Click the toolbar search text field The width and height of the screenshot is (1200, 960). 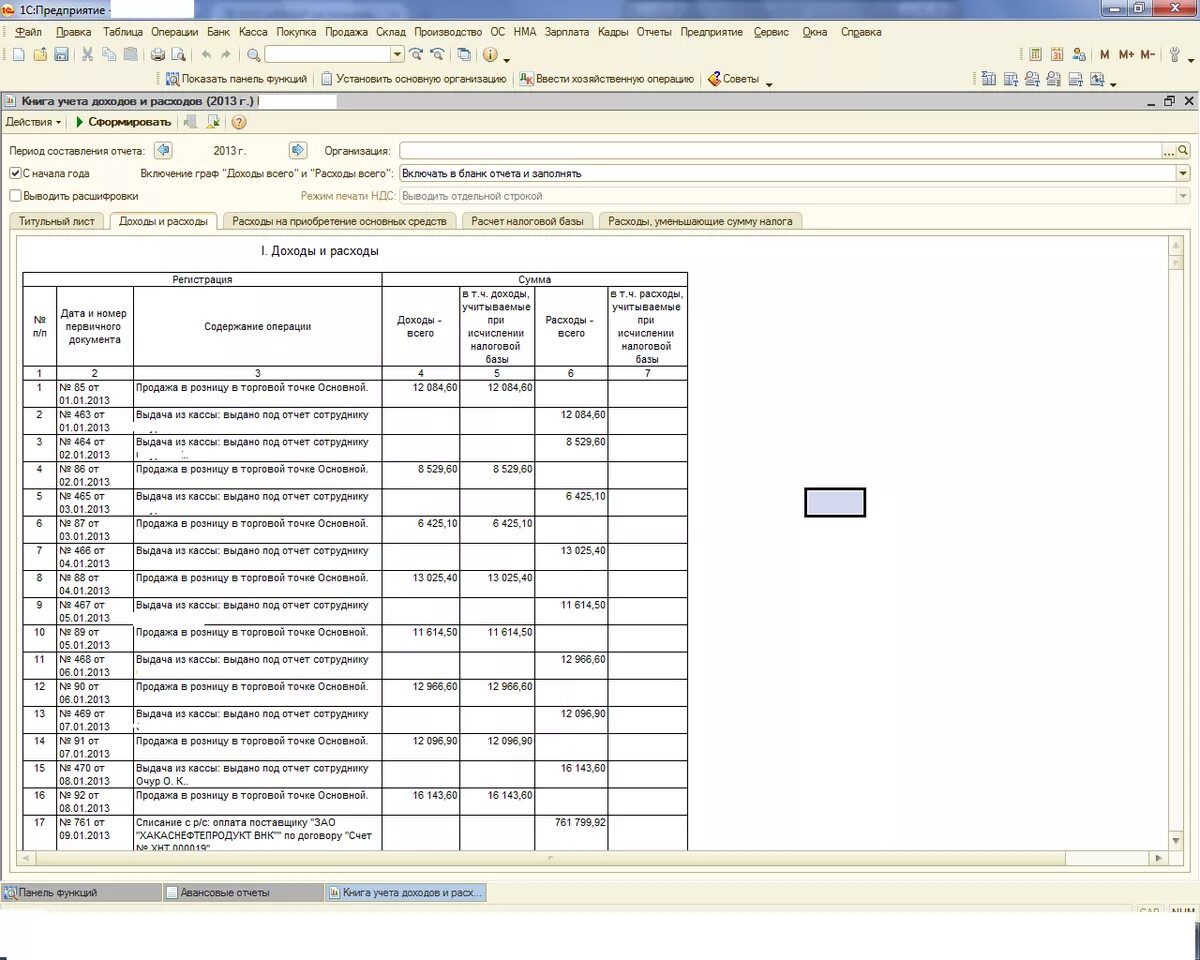328,54
